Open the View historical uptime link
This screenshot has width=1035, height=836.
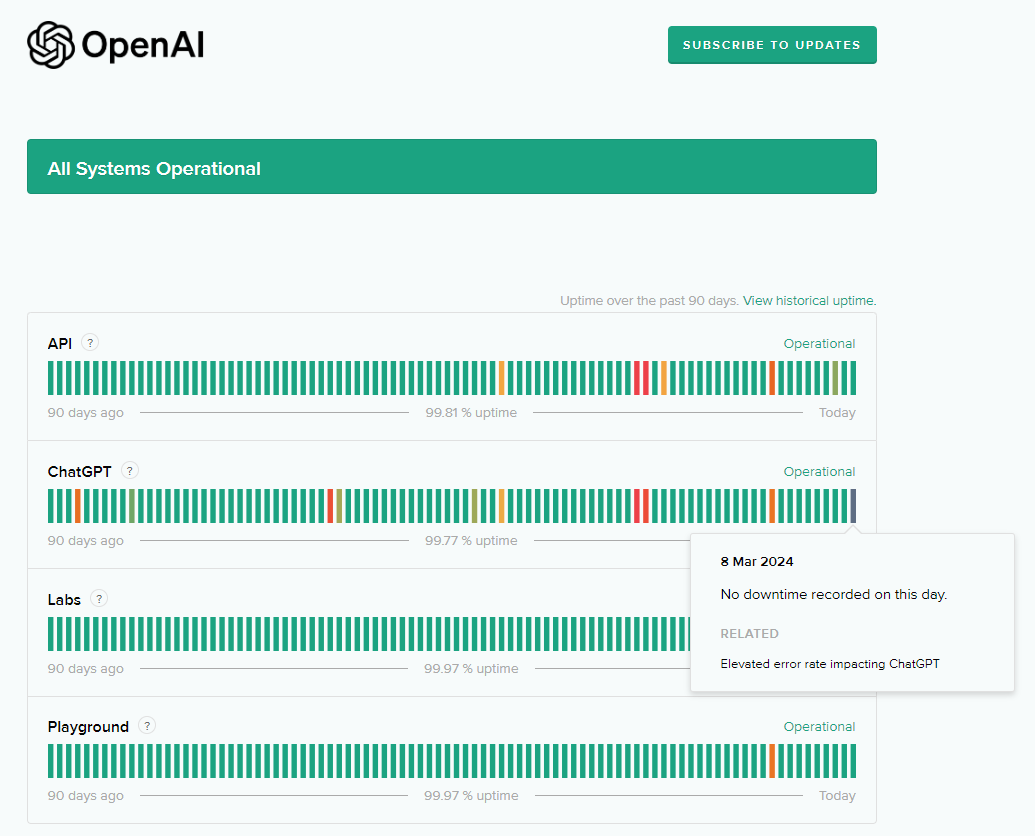(809, 301)
